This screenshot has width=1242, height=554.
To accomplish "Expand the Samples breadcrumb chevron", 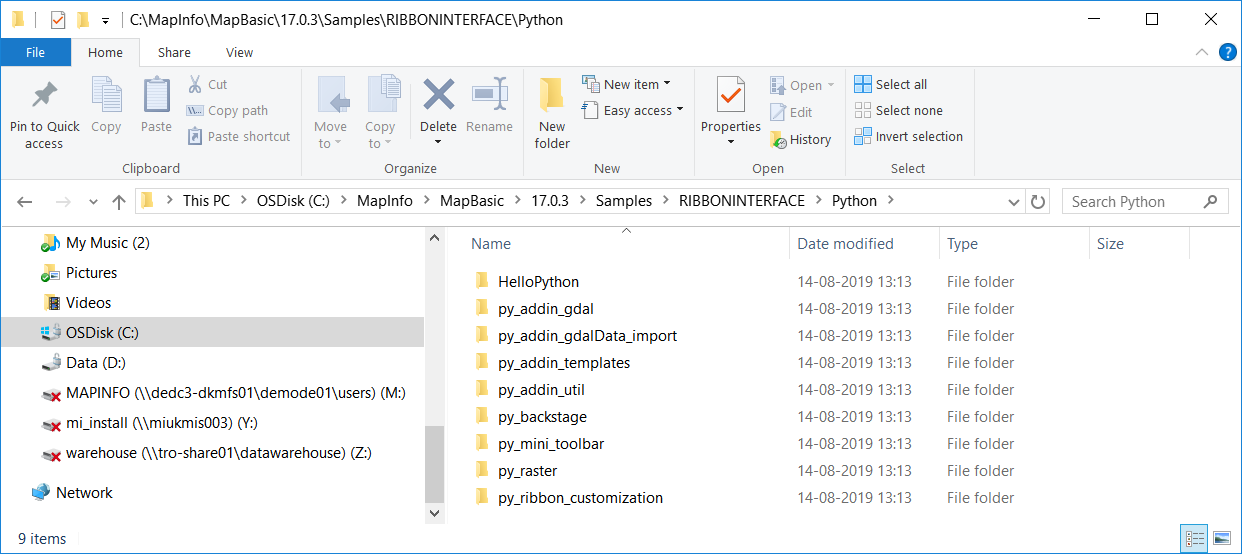I will click(x=666, y=201).
